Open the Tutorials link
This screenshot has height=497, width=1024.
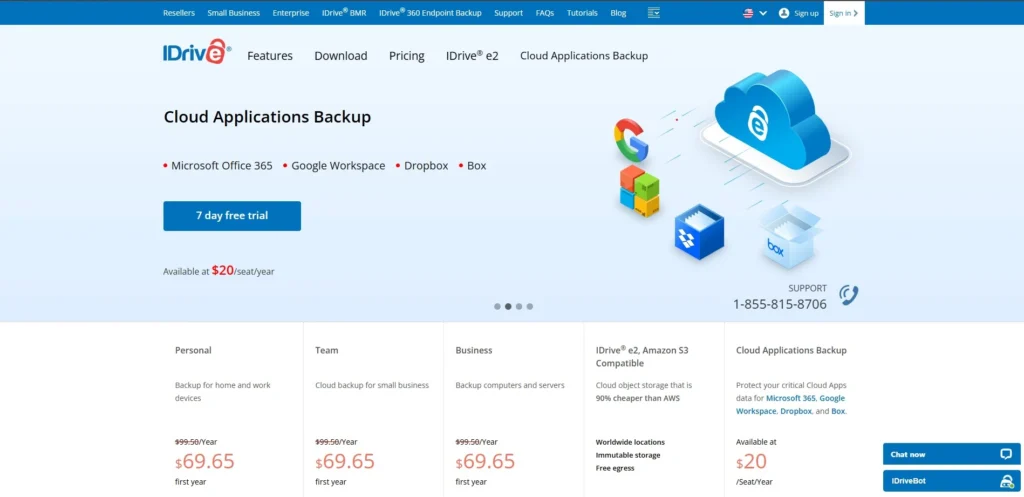tap(582, 12)
